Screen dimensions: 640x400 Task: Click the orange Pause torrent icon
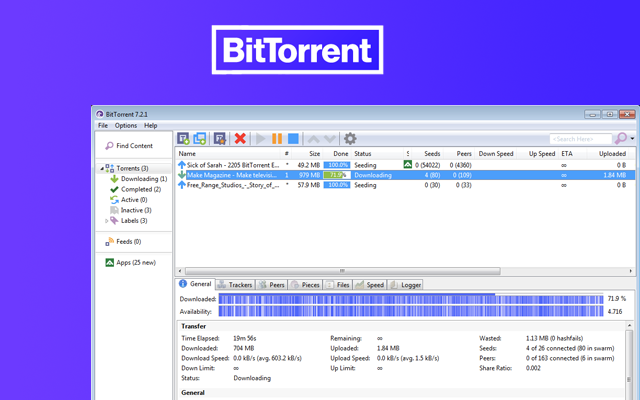coord(277,139)
